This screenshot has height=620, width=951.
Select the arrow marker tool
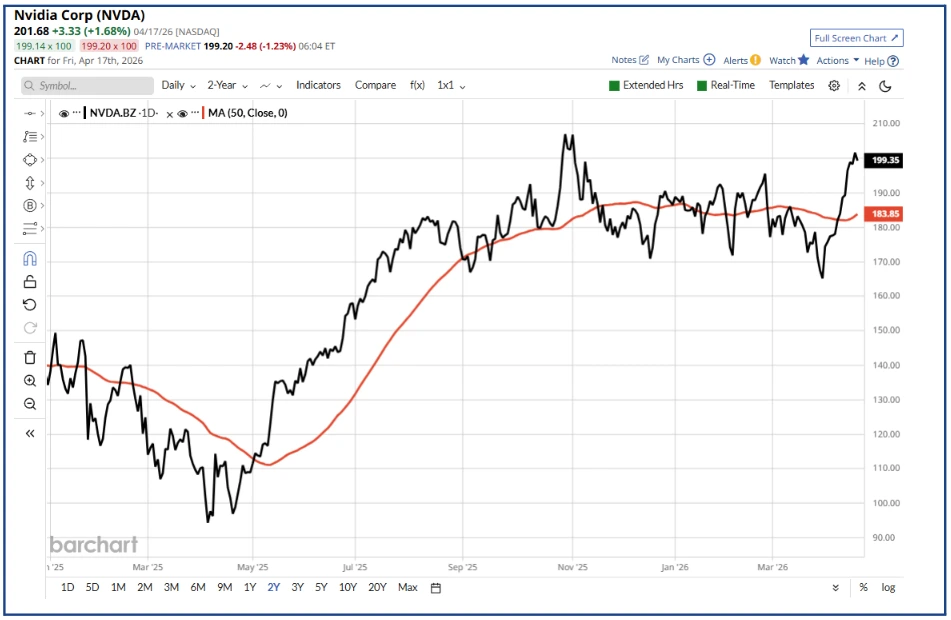[x=29, y=183]
